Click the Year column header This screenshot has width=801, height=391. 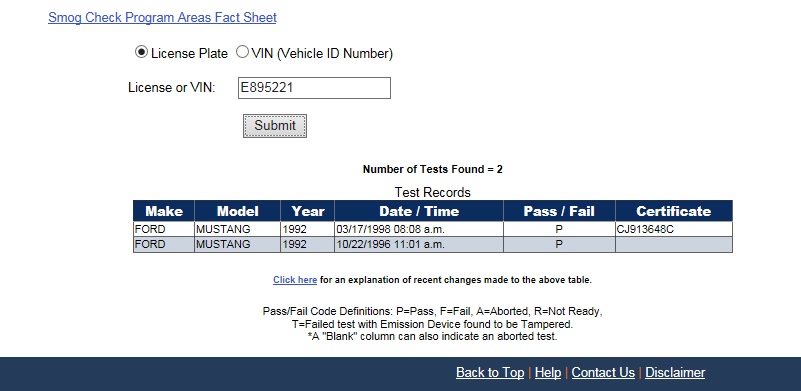(x=308, y=211)
